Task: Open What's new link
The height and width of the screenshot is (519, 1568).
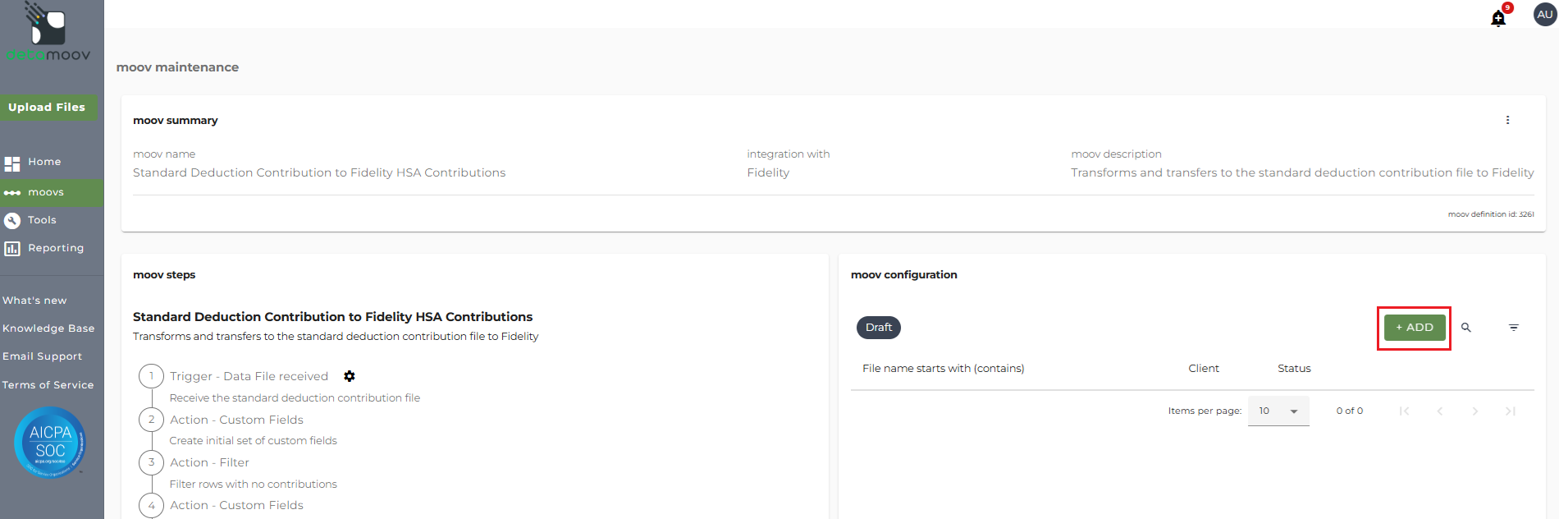Action: 34,301
